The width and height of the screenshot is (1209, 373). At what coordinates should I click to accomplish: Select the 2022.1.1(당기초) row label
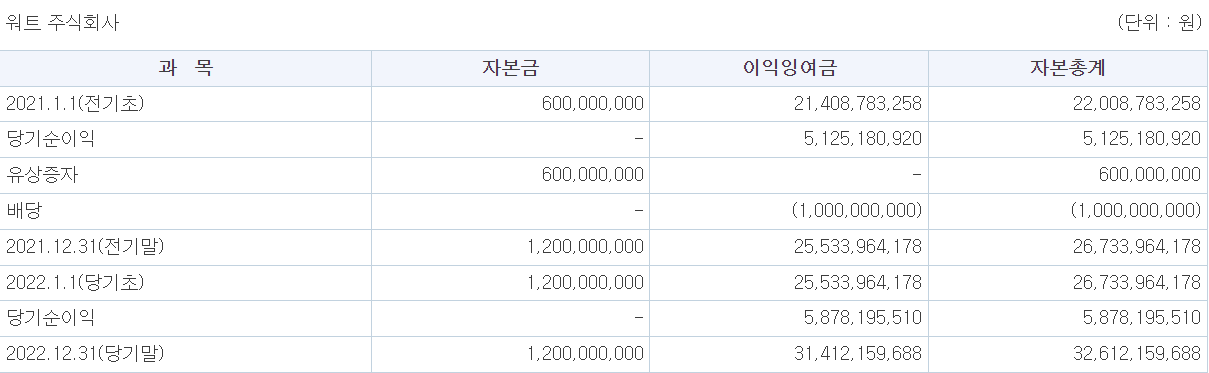[x=76, y=283]
